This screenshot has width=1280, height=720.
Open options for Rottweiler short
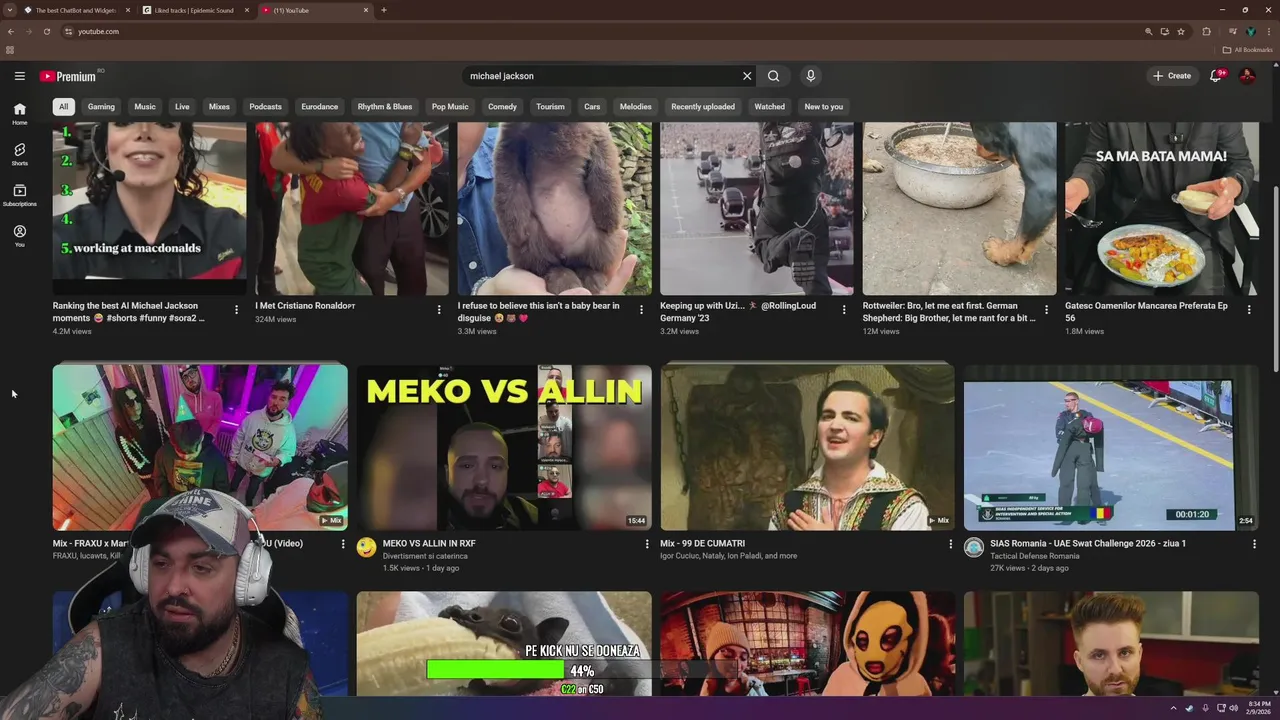point(1046,310)
